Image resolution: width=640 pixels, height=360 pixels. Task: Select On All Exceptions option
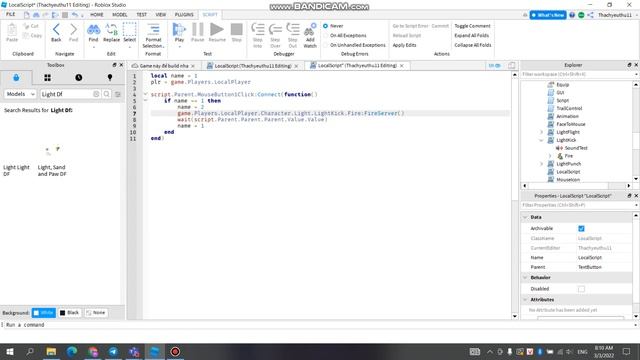(325, 36)
